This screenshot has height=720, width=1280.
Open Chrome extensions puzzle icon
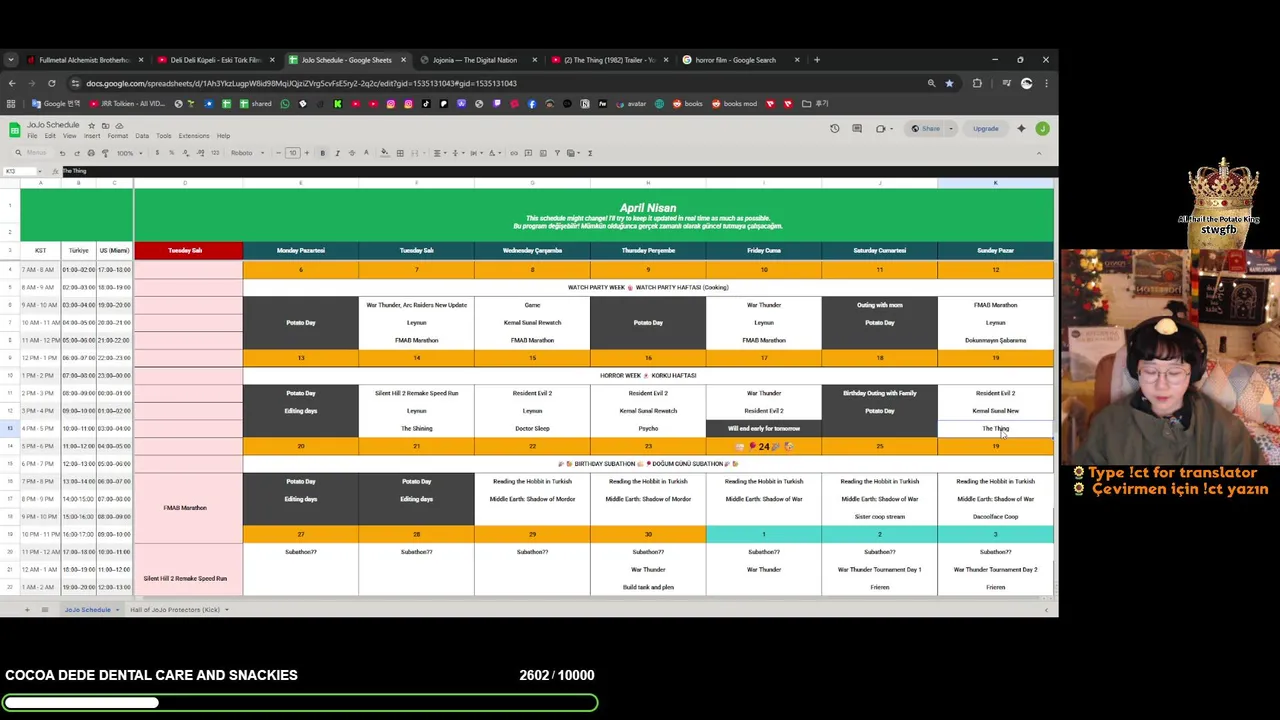click(x=977, y=83)
